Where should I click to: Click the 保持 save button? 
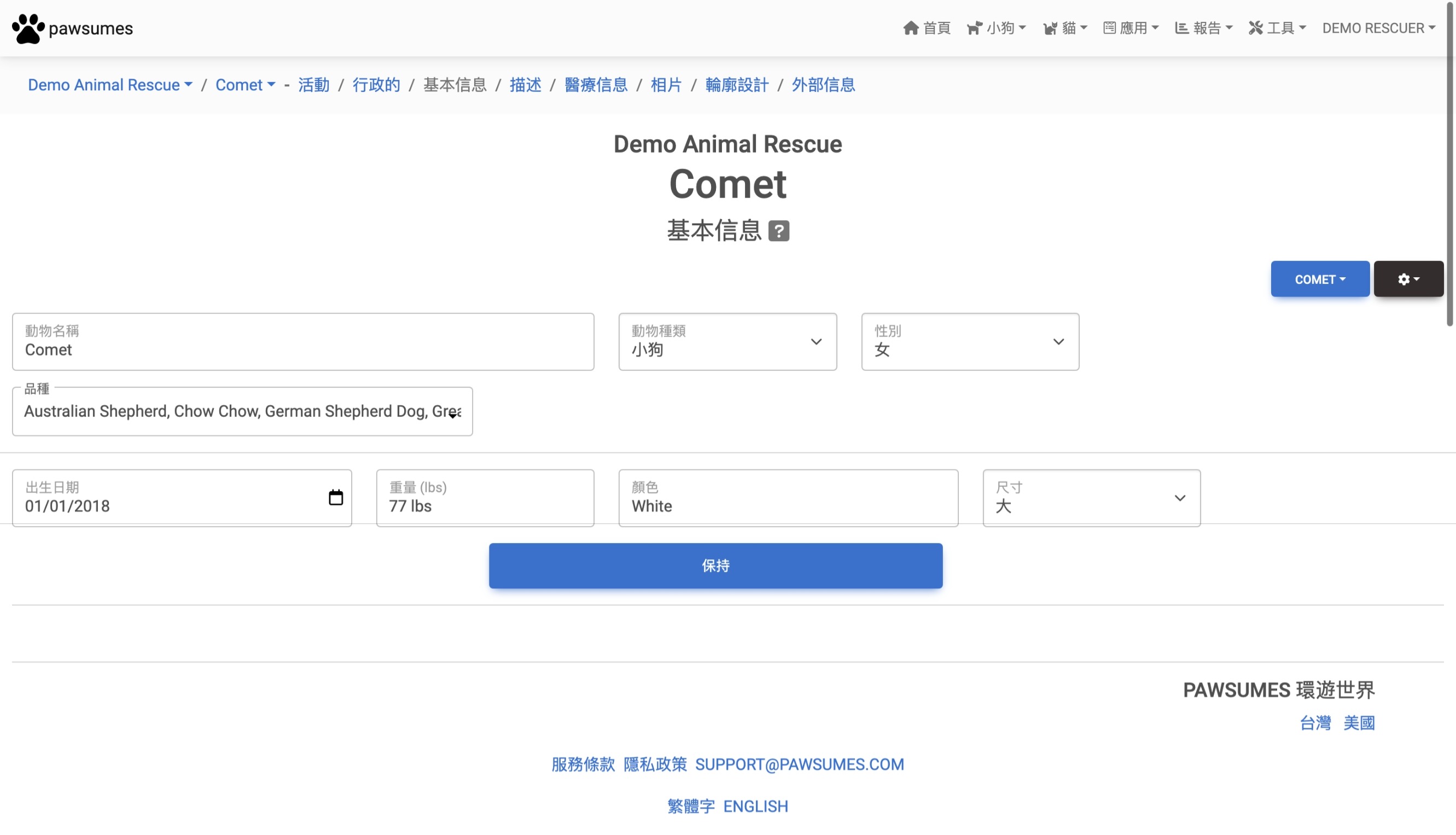pos(715,565)
